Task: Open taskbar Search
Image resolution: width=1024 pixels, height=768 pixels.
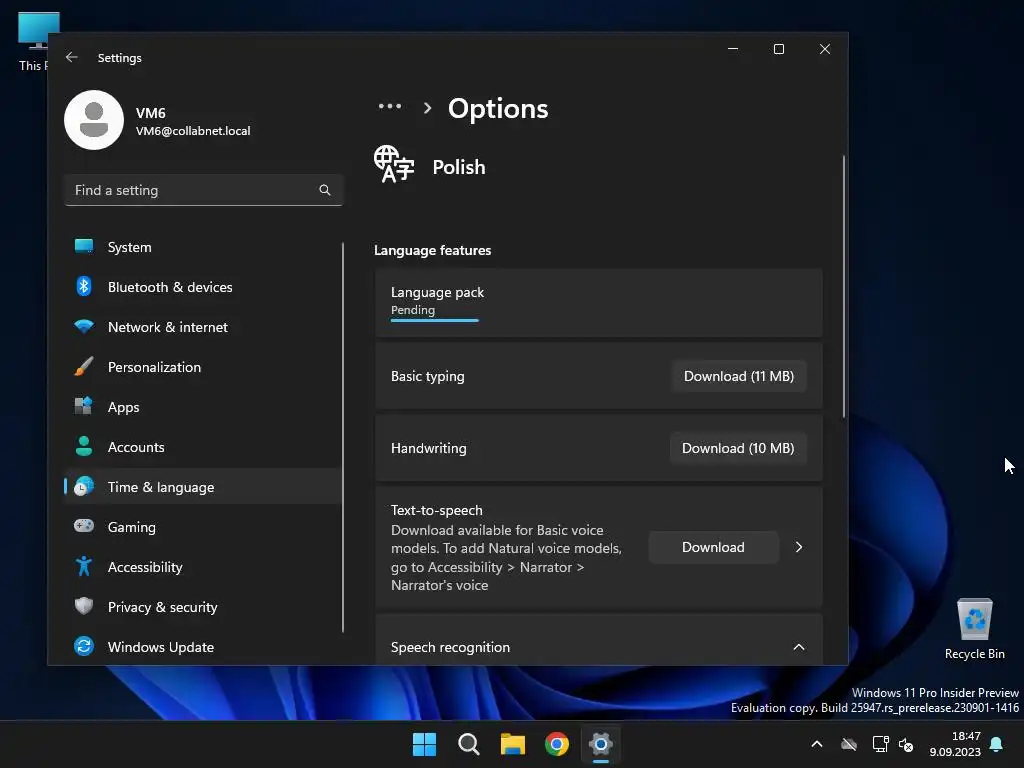Action: point(468,744)
